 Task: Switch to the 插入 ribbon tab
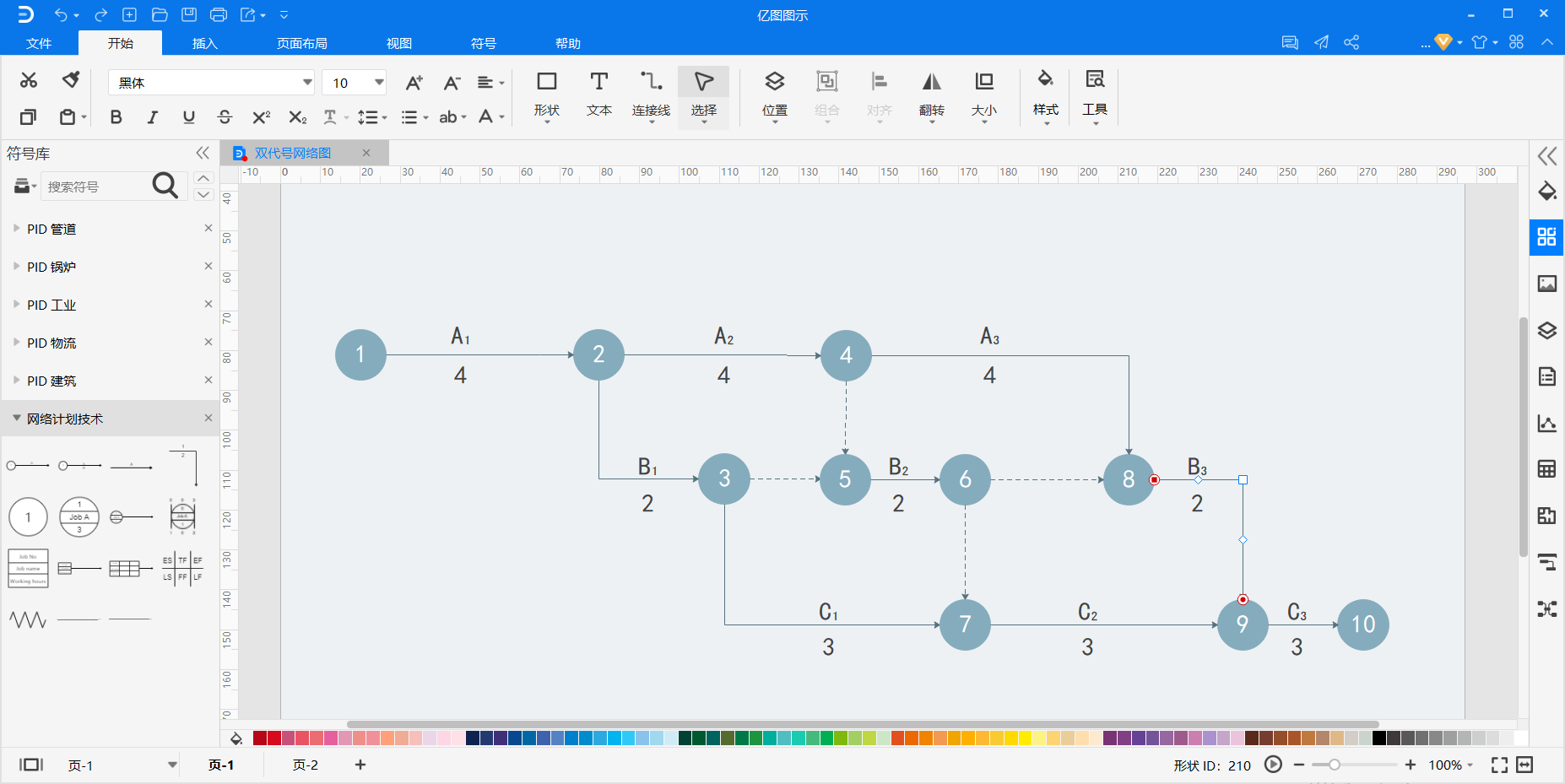click(205, 43)
